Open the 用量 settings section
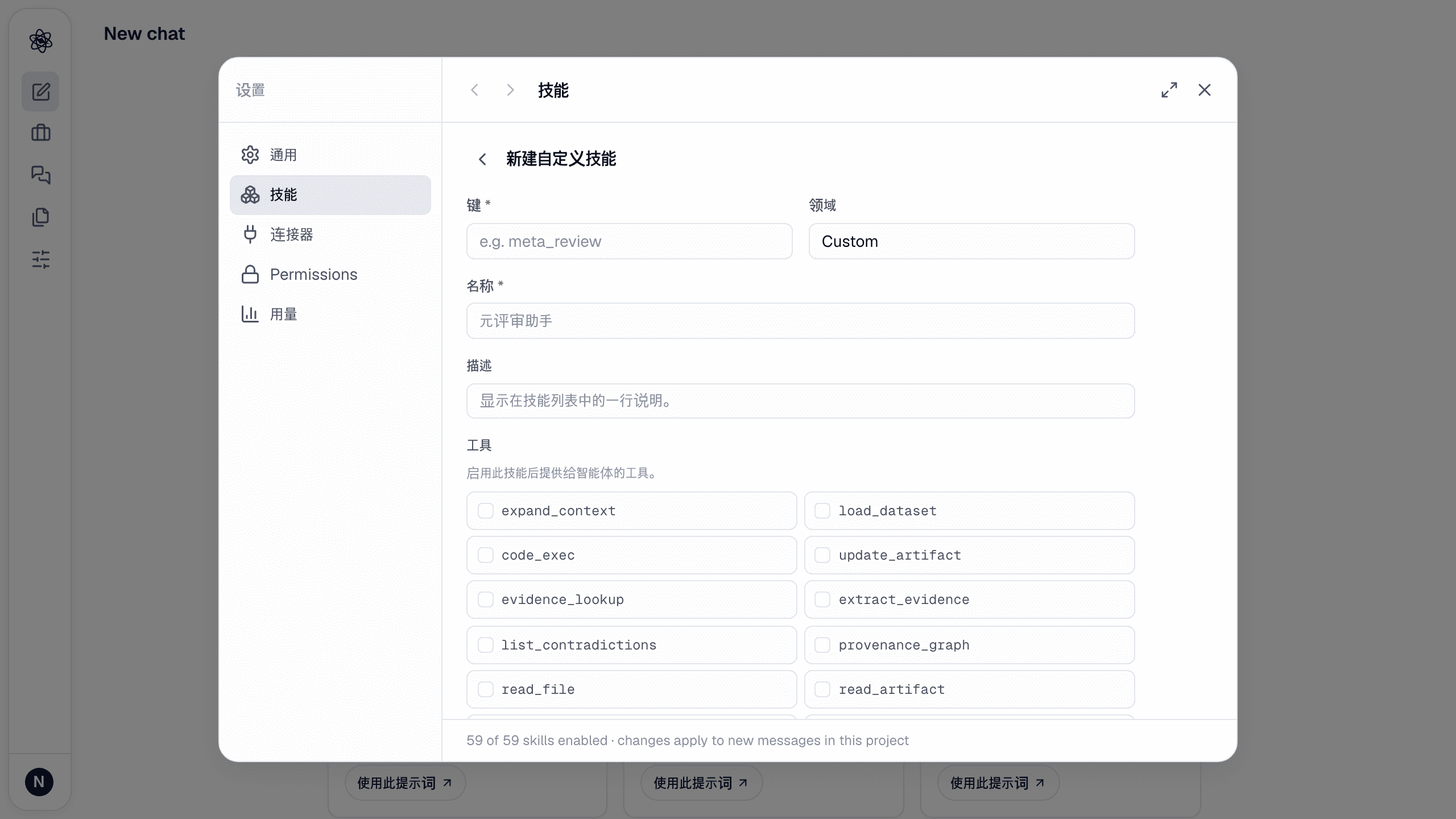Viewport: 1456px width, 819px height. coord(330,314)
